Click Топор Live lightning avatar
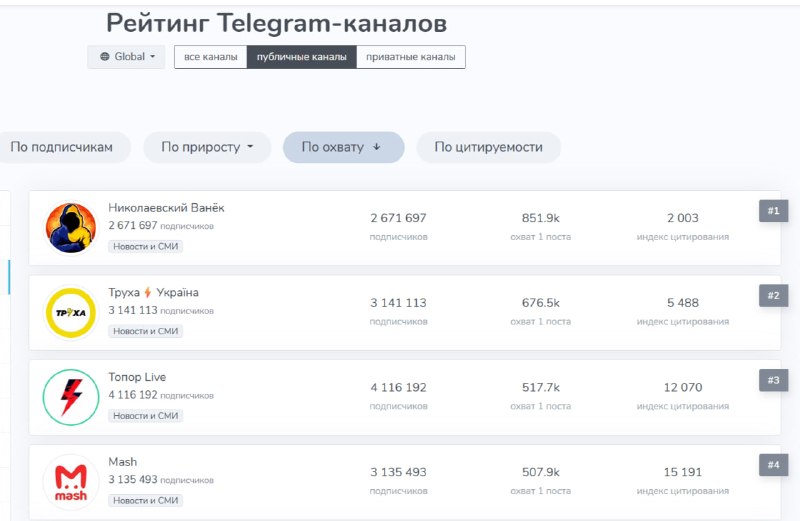The height and width of the screenshot is (521, 800). click(71, 397)
